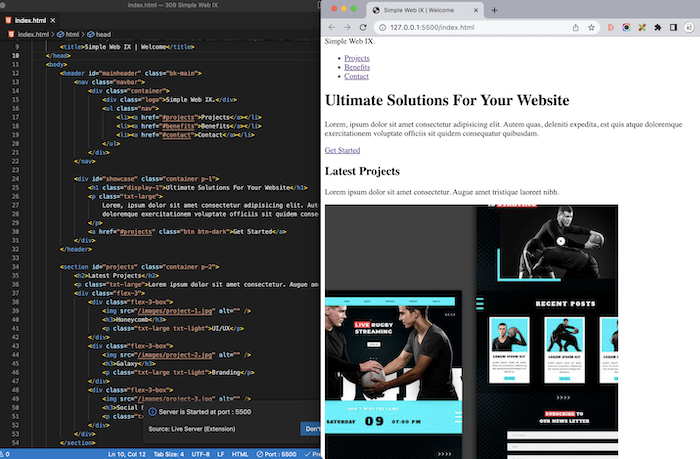Viewport: 700px width, 459px height.
Task: Open a new browser tab
Action: (494, 10)
